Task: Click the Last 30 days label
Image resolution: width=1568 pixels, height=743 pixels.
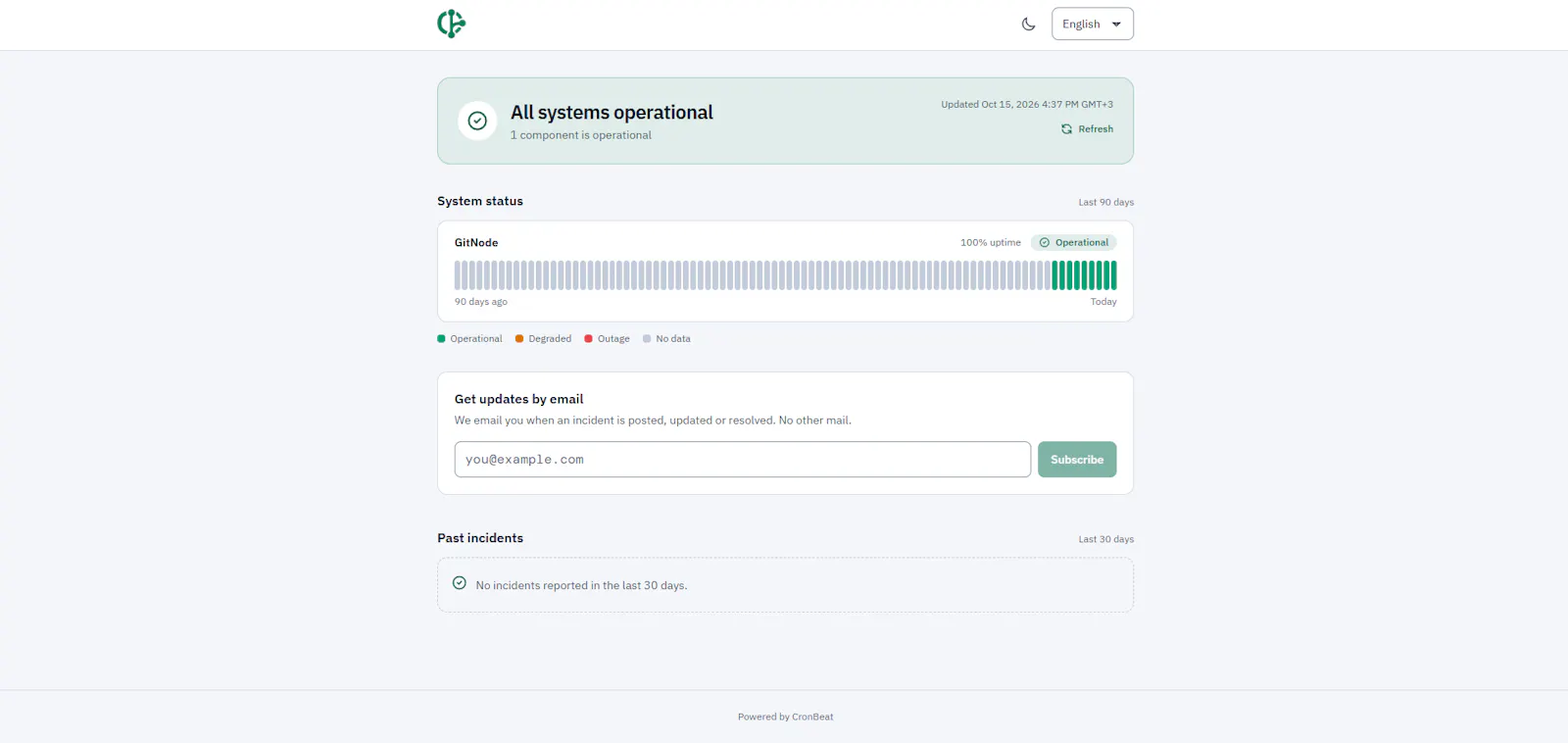Action: (1106, 540)
